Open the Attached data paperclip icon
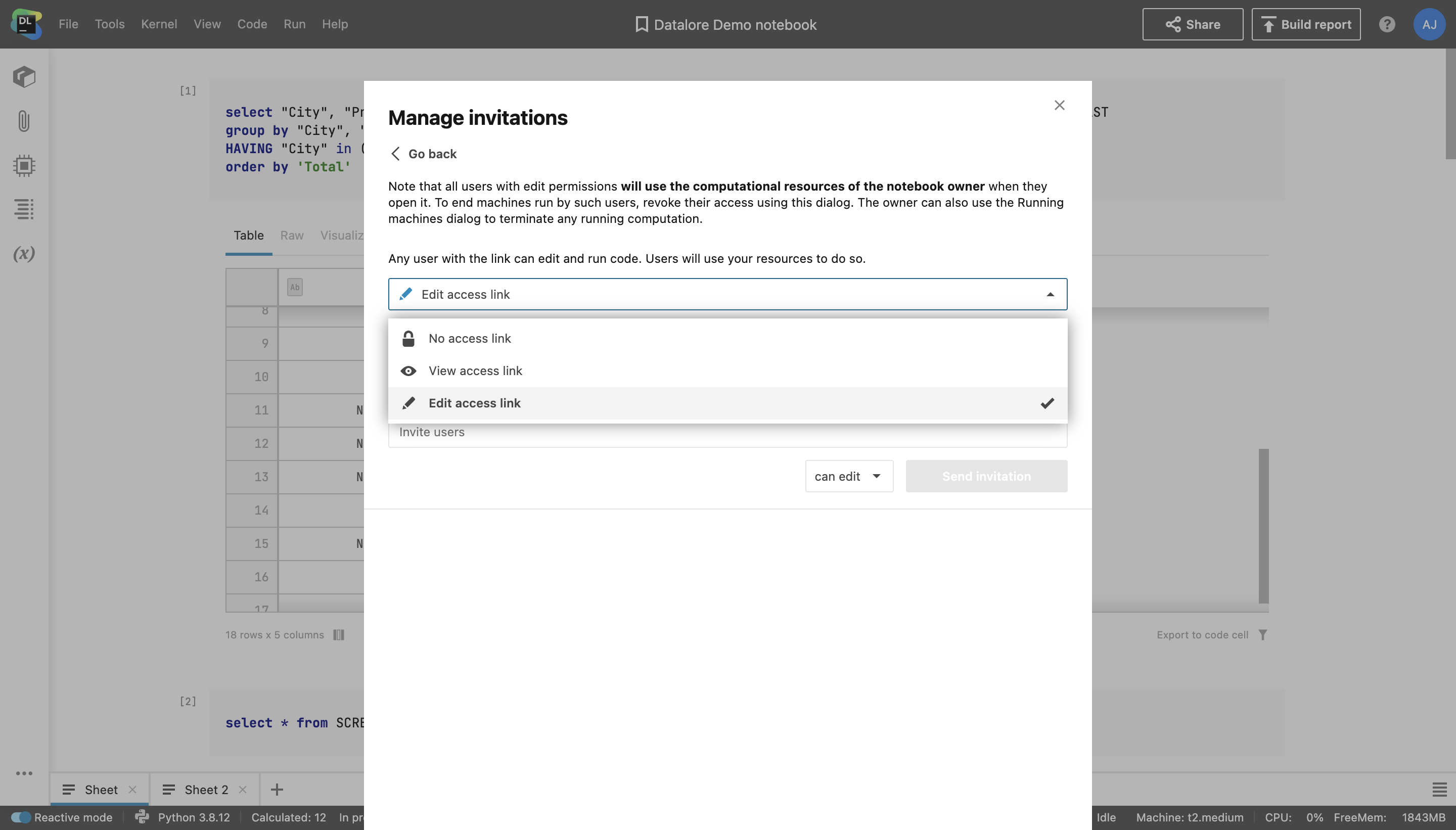The height and width of the screenshot is (830, 1456). 23,121
